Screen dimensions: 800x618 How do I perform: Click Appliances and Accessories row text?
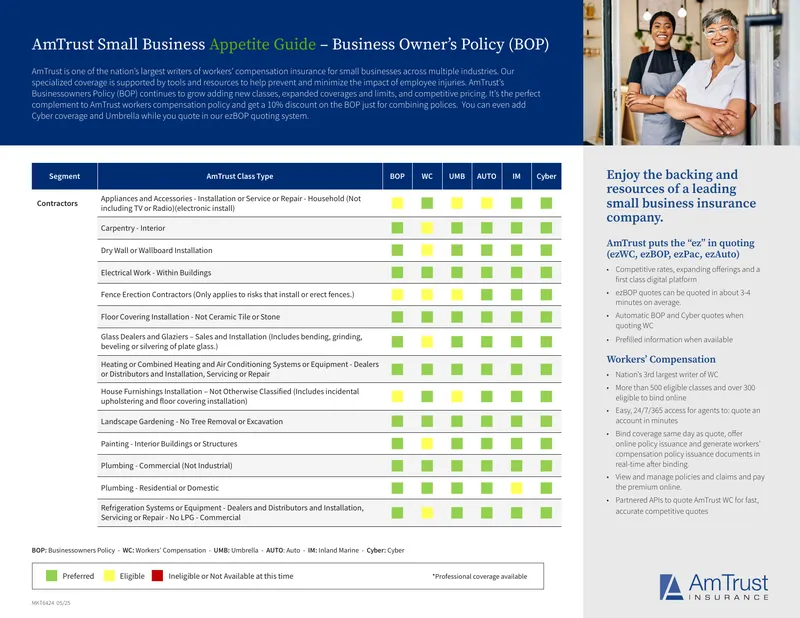231,203
